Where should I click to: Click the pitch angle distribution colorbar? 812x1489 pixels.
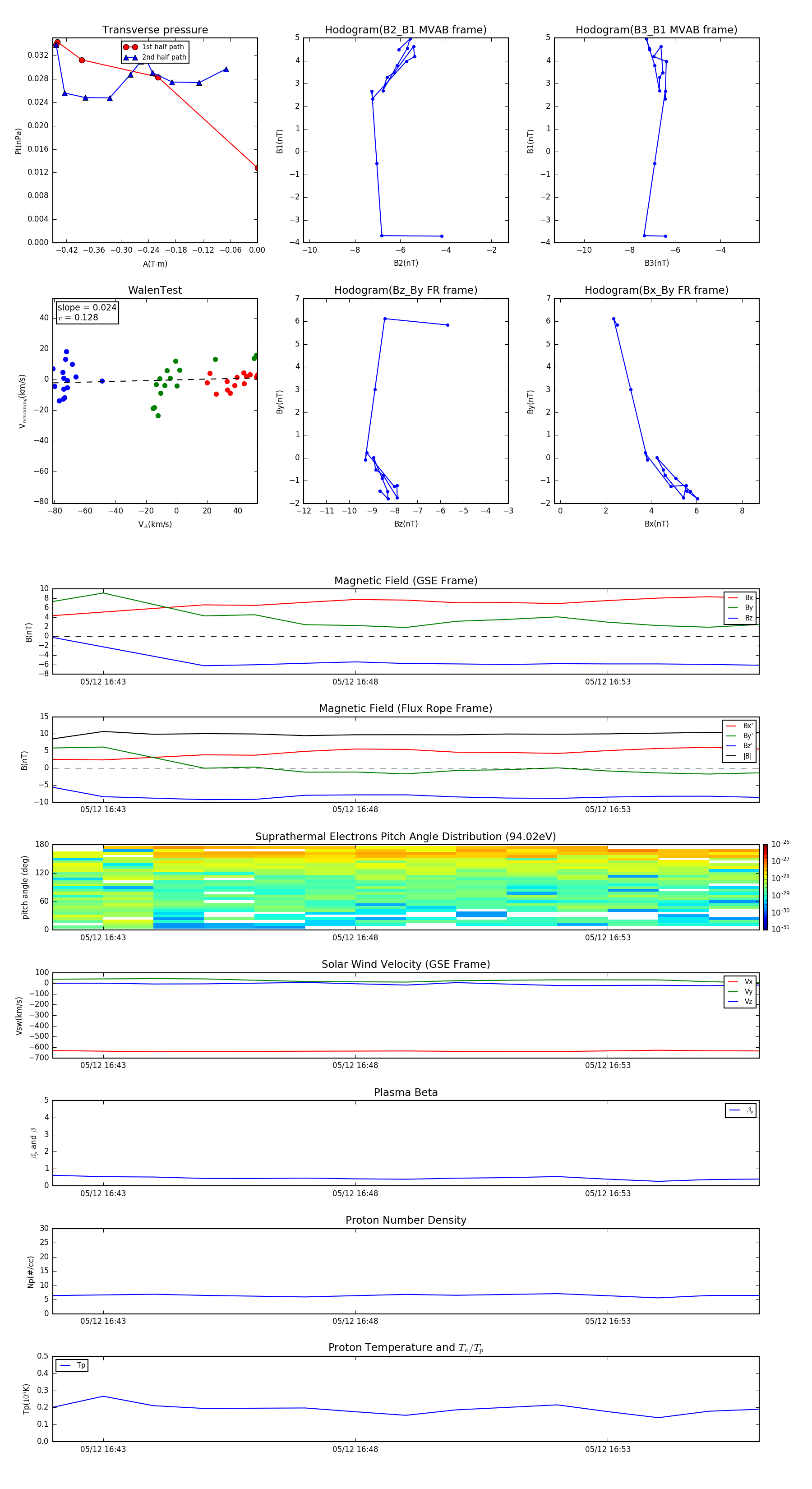[765, 887]
